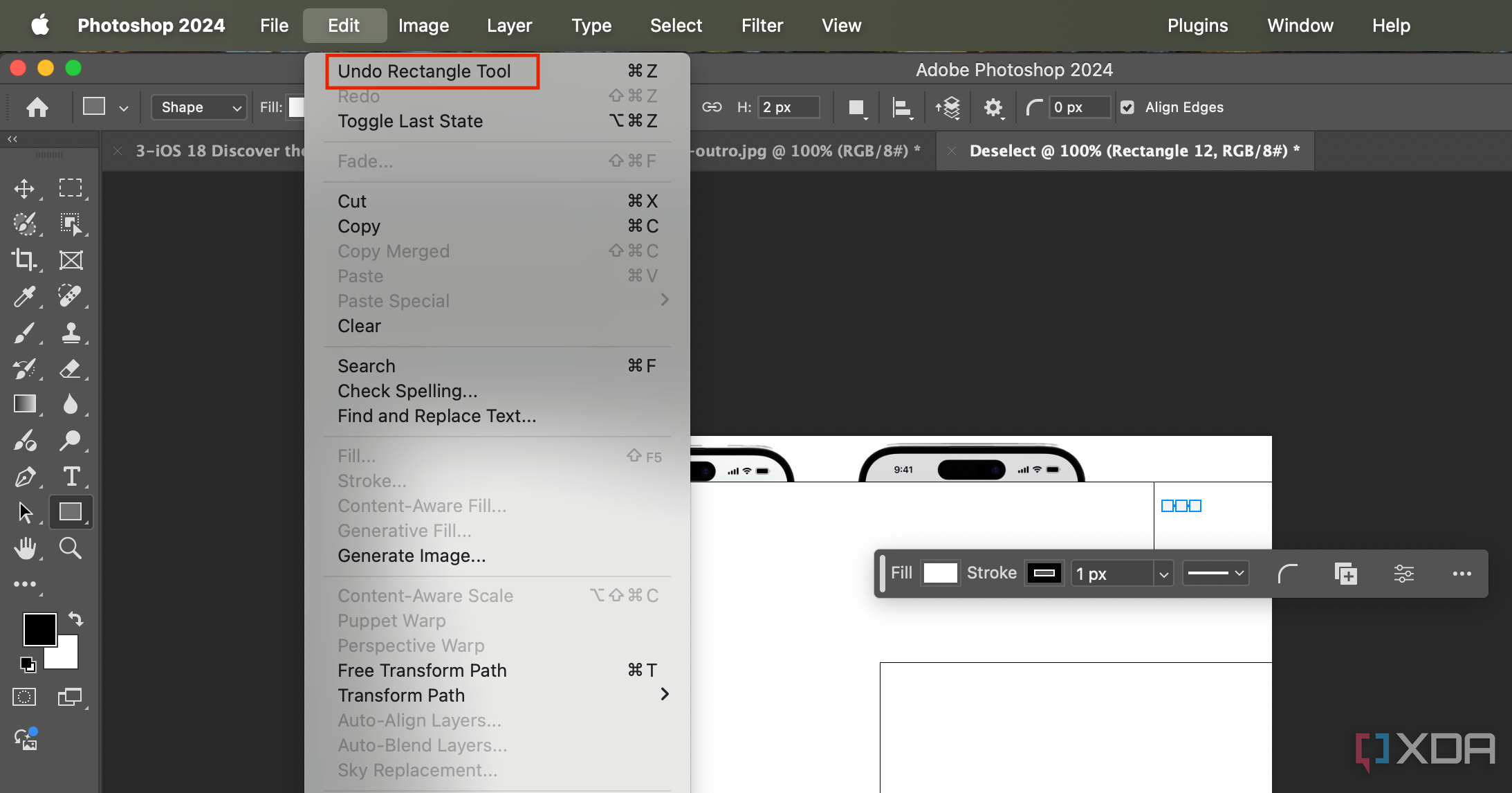Choose Check Spelling… entry
The height and width of the screenshot is (793, 1512).
497,391
